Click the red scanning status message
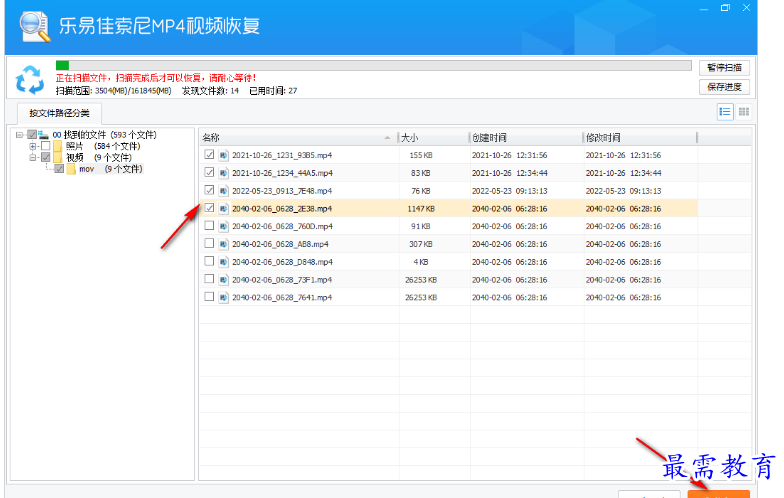This screenshot has width=784, height=498. 156,78
